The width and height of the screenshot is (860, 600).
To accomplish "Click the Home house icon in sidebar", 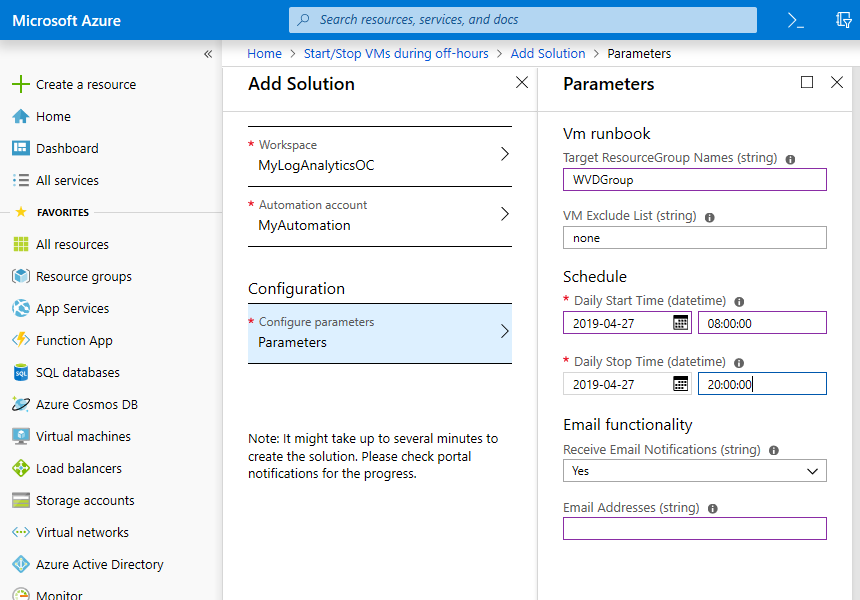I will [21, 116].
